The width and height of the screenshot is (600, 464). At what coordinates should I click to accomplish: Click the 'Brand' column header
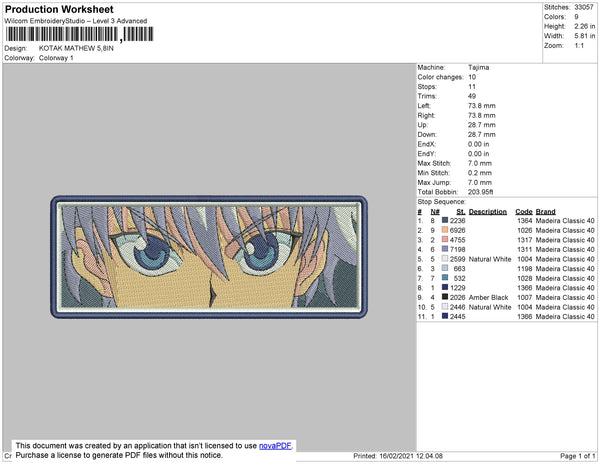tap(546, 212)
